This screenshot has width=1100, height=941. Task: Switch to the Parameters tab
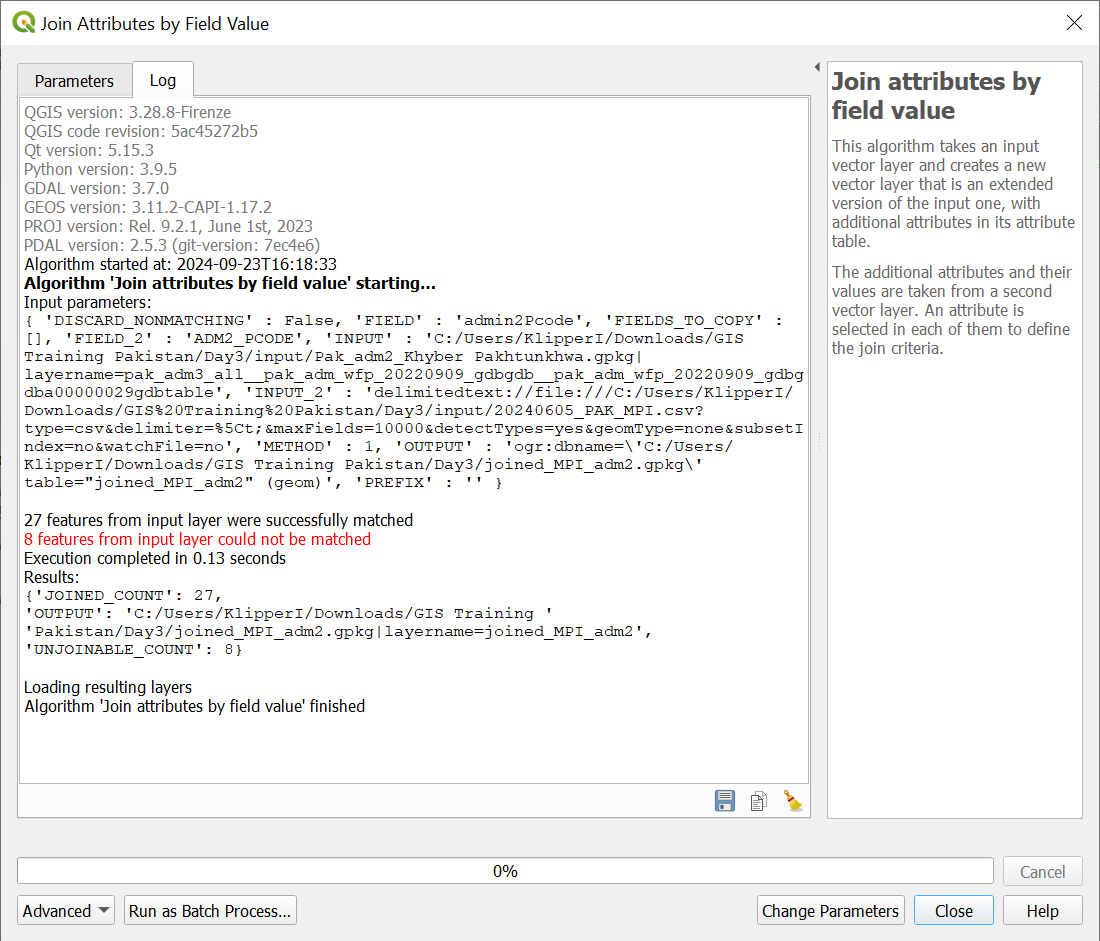75,81
